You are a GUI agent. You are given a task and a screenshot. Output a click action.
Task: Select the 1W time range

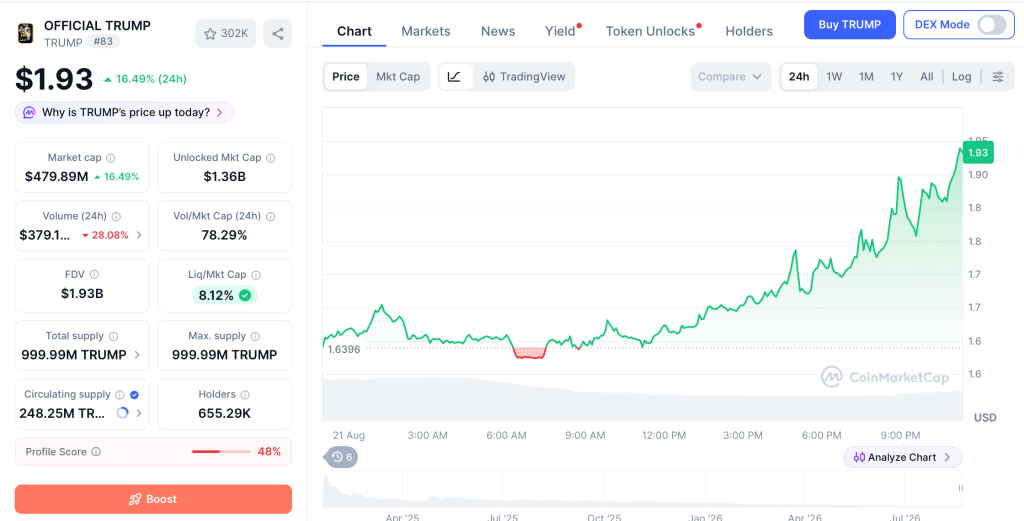coord(834,76)
